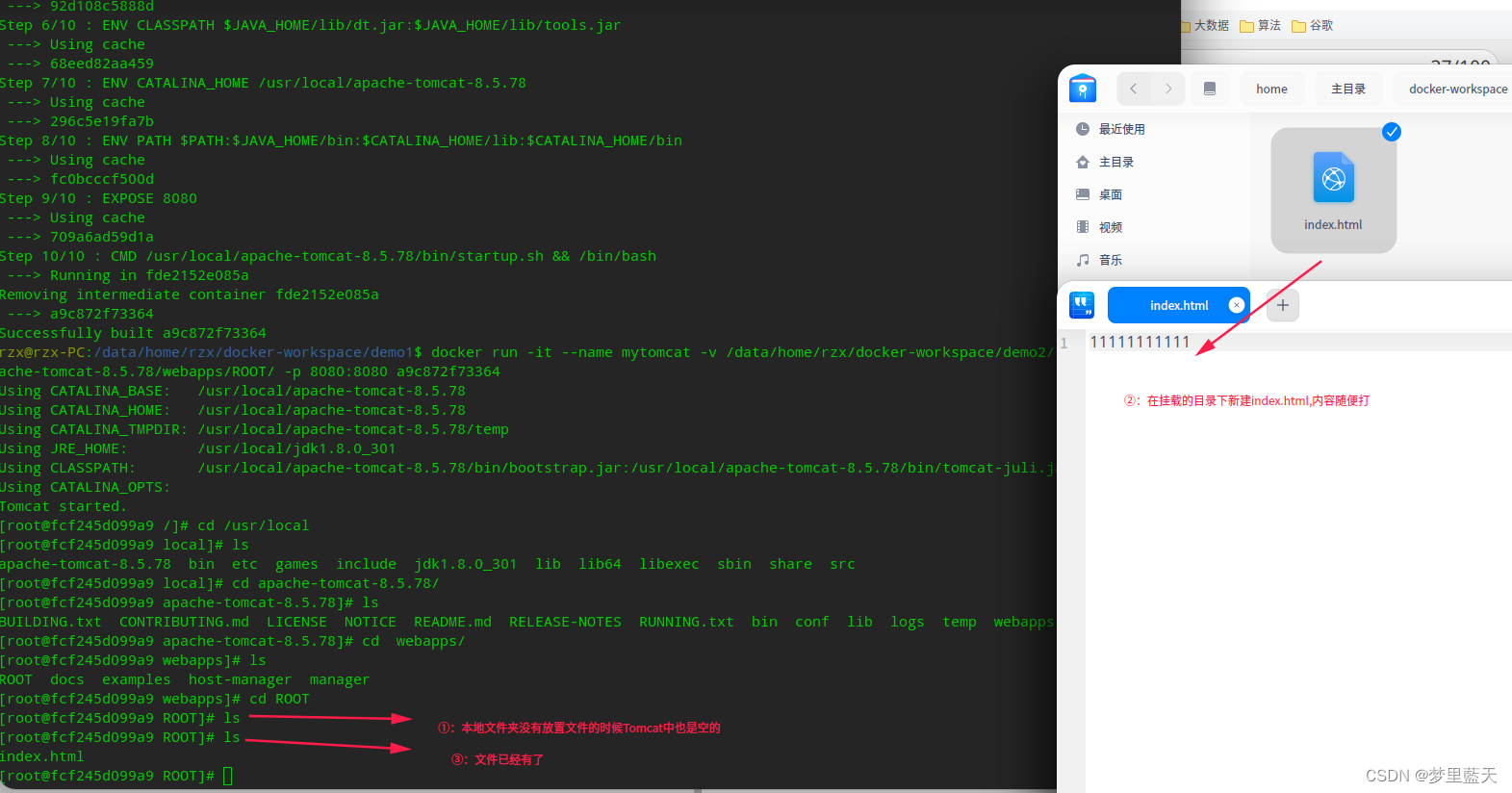Click the home icon in the sidebar

[x=1083, y=162]
